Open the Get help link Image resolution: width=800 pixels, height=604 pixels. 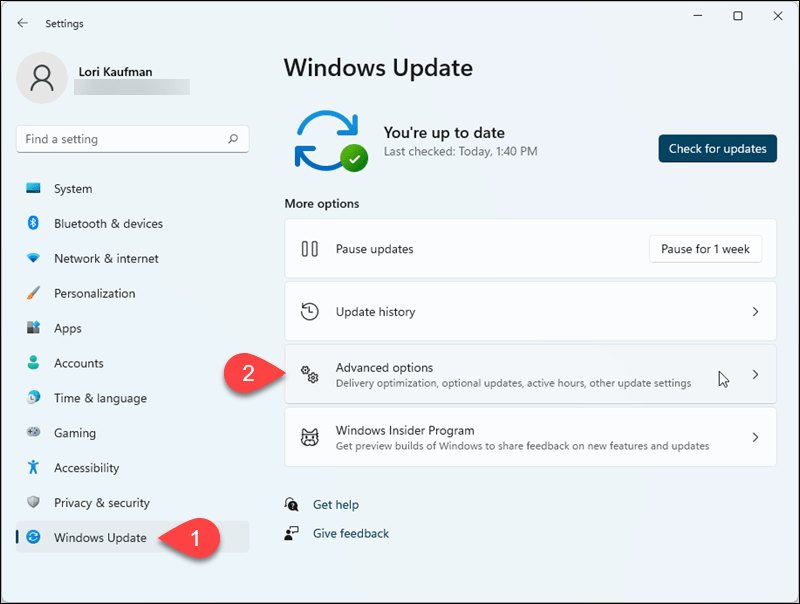pyautogui.click(x=336, y=505)
